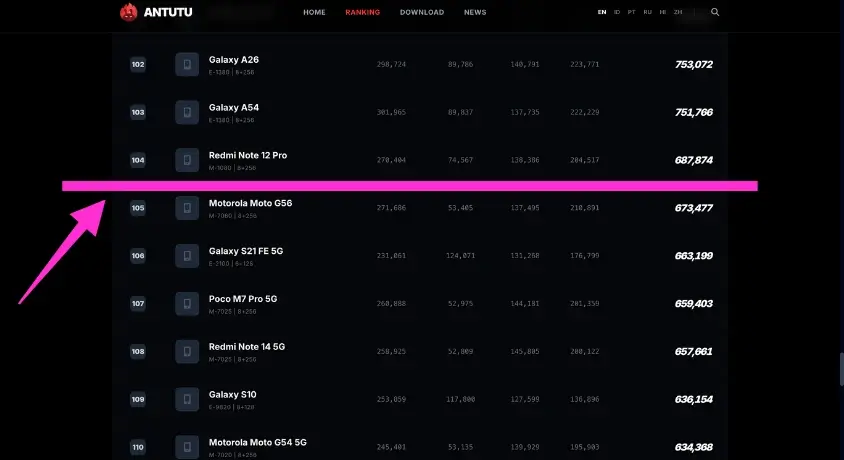The width and height of the screenshot is (844, 460).
Task: Click the Redmi Note 12 Pro phone icon
Action: coord(187,160)
